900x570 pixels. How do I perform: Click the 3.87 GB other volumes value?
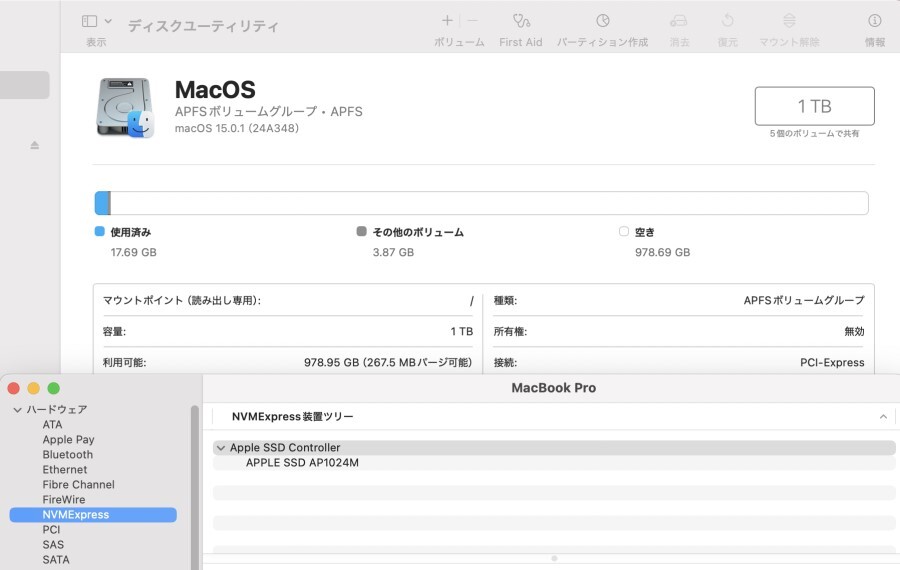pos(393,252)
